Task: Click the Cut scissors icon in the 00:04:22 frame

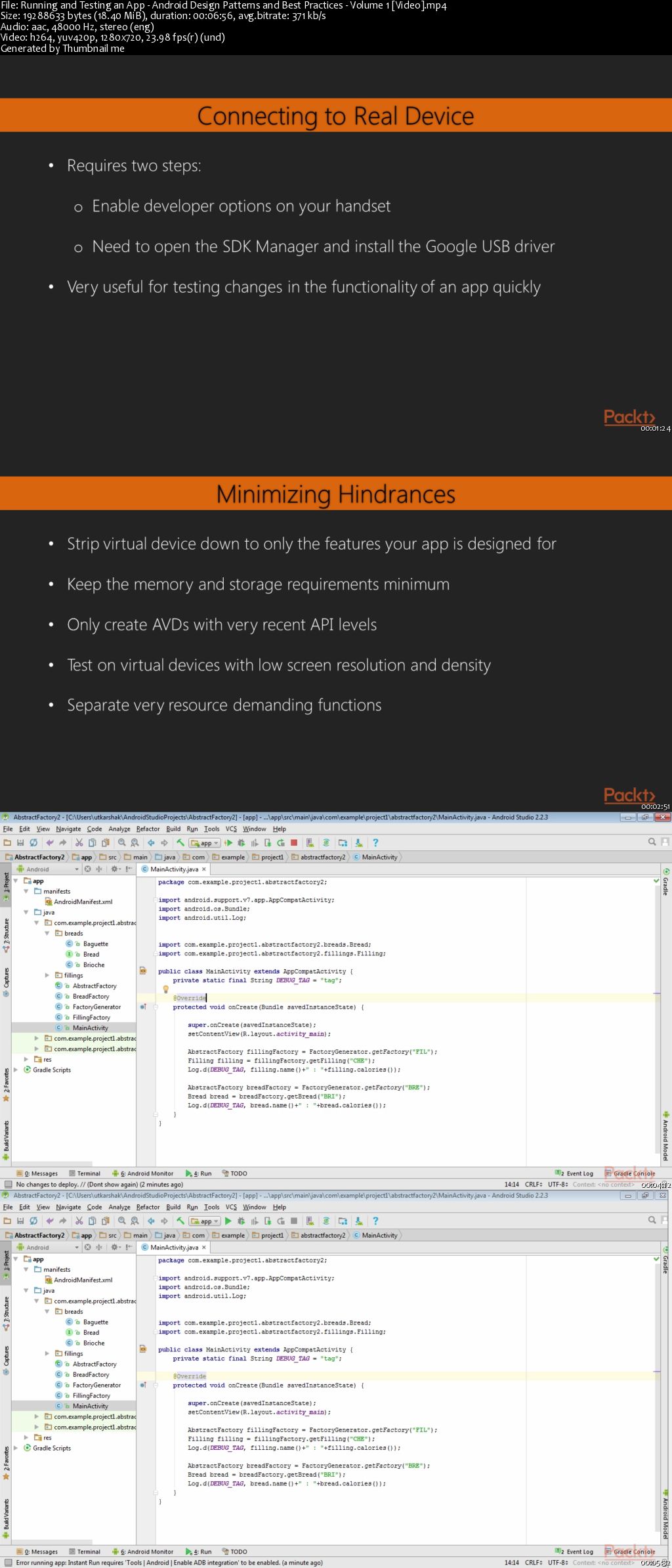Action: click(x=79, y=842)
